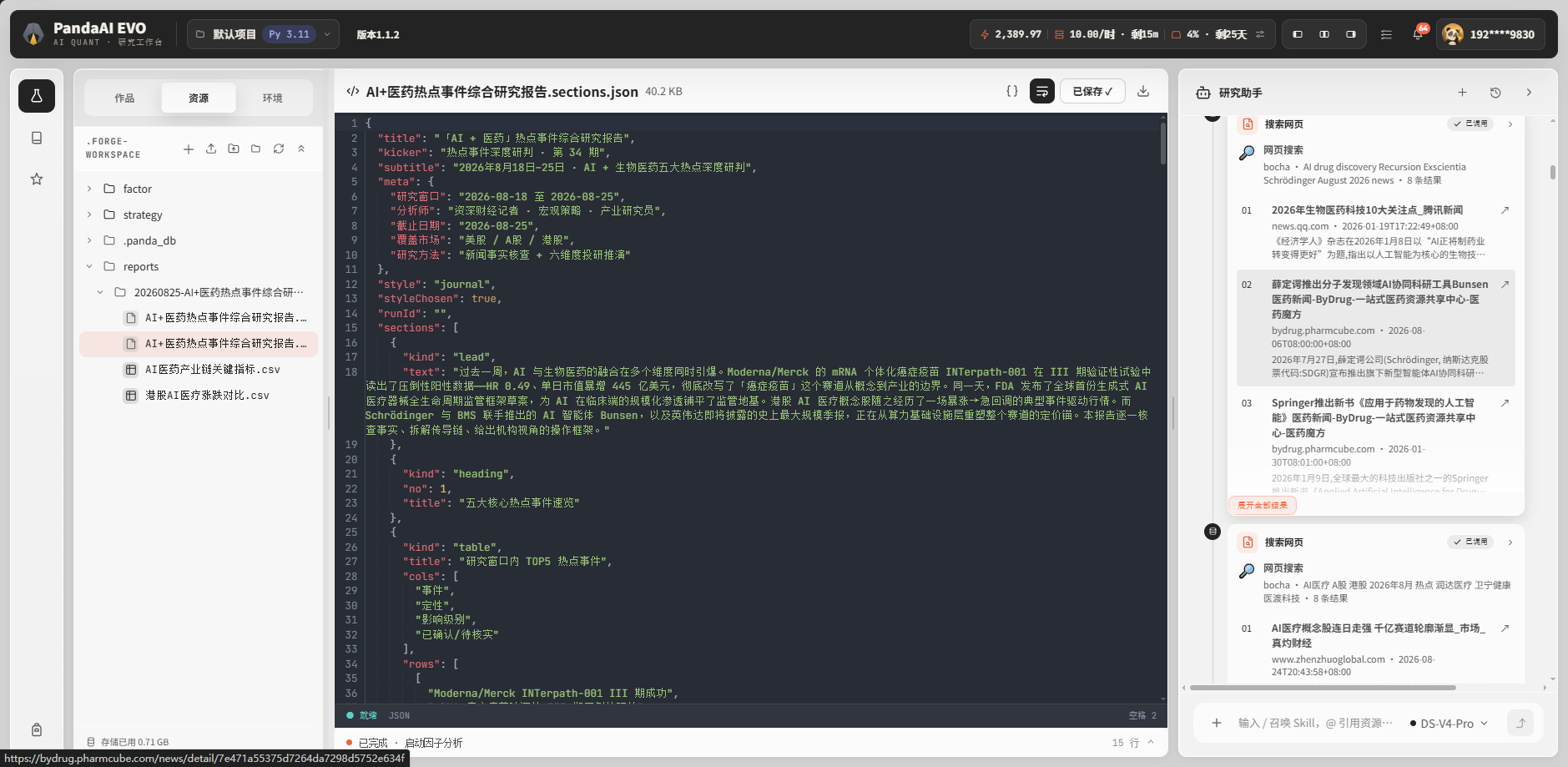1568x767 pixels.
Task: Click the assistant panel vertical scrollbar
Action: point(1552,172)
